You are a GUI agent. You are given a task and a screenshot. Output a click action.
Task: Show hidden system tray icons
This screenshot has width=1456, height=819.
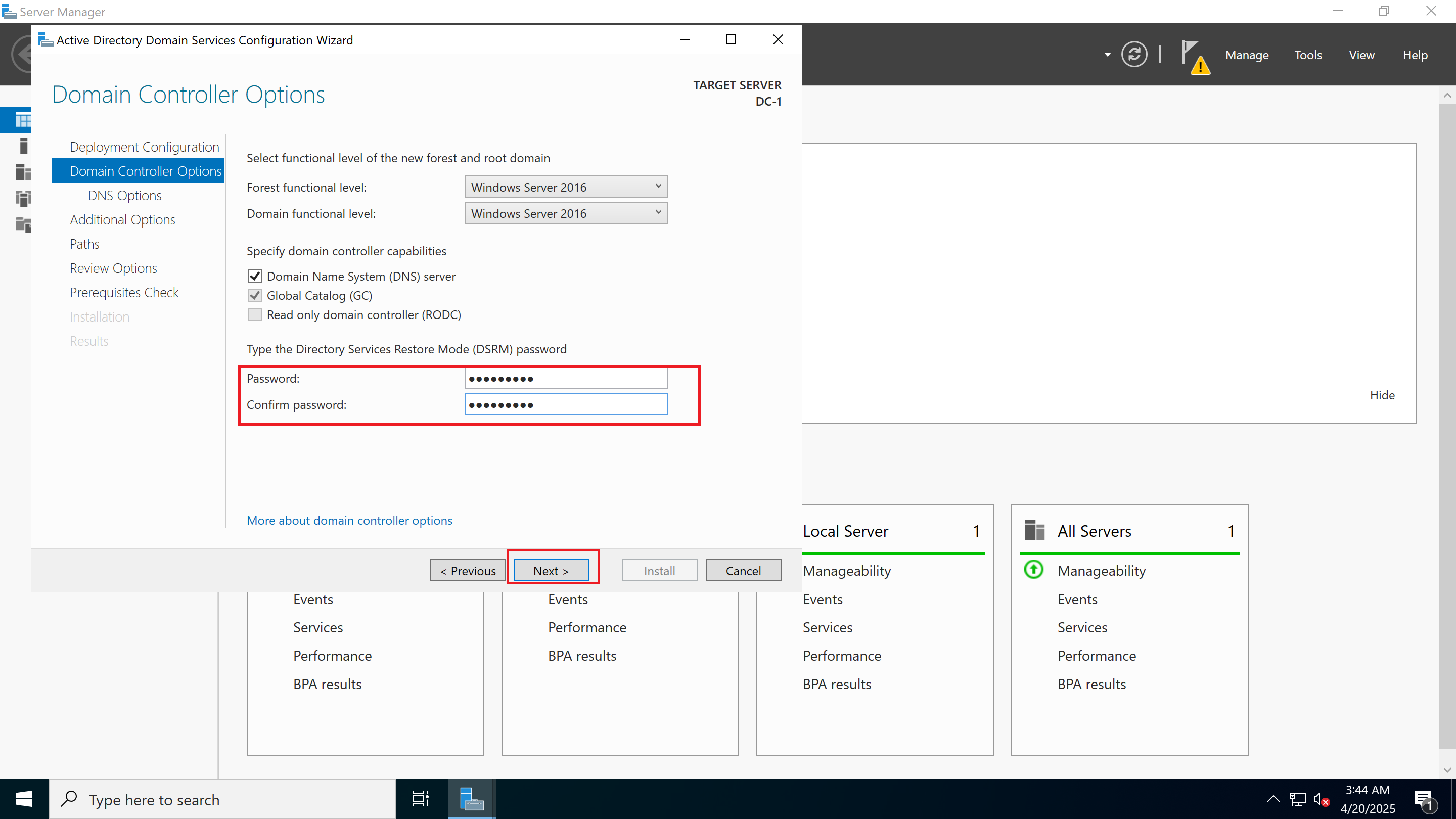(1273, 799)
